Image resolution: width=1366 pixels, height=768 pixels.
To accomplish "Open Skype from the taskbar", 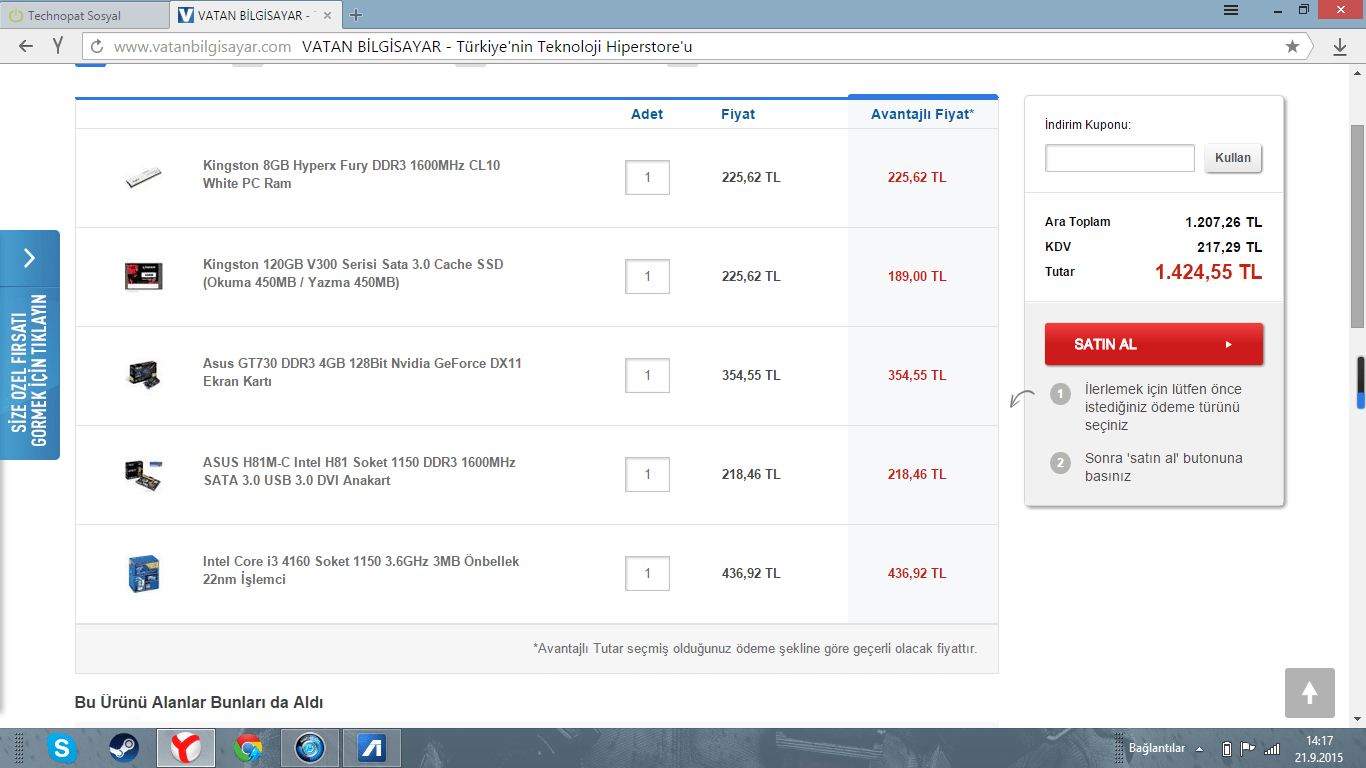I will [x=63, y=748].
